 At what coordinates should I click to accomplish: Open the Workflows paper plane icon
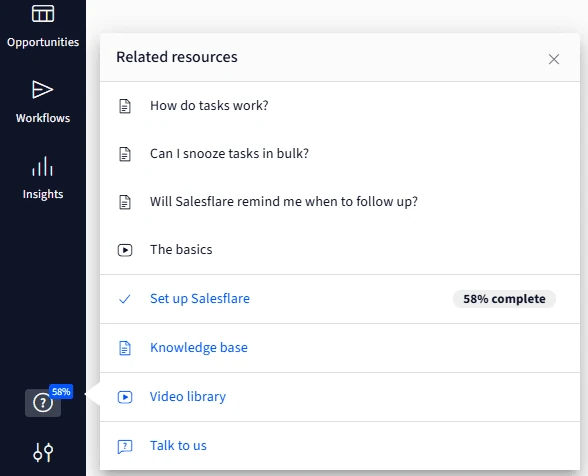coord(42,90)
